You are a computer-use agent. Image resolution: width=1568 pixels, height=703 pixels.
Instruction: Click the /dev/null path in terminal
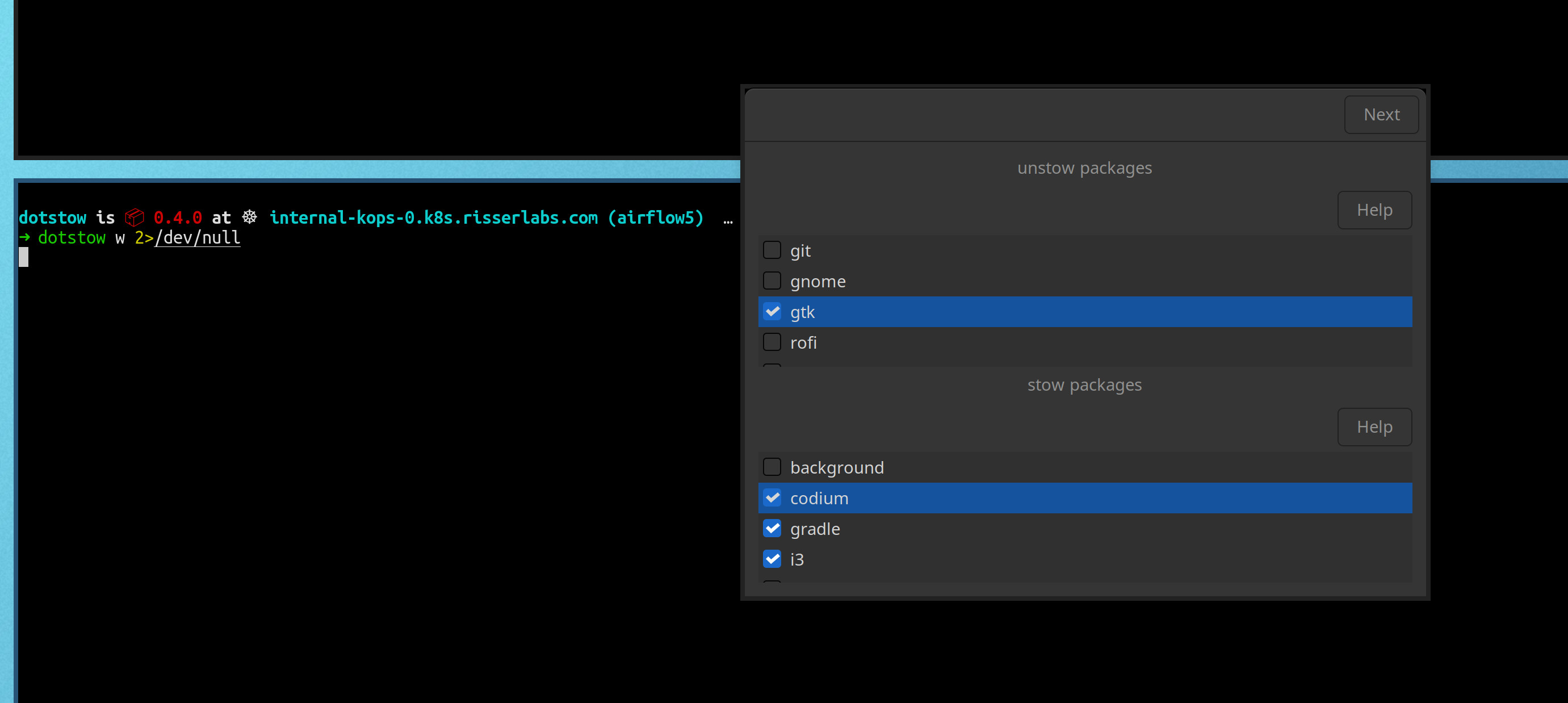coord(197,237)
